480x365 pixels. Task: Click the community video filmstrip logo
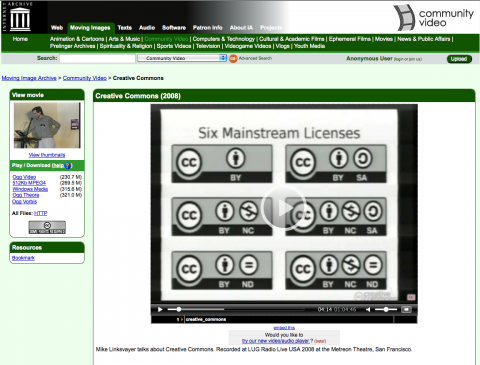[x=404, y=17]
